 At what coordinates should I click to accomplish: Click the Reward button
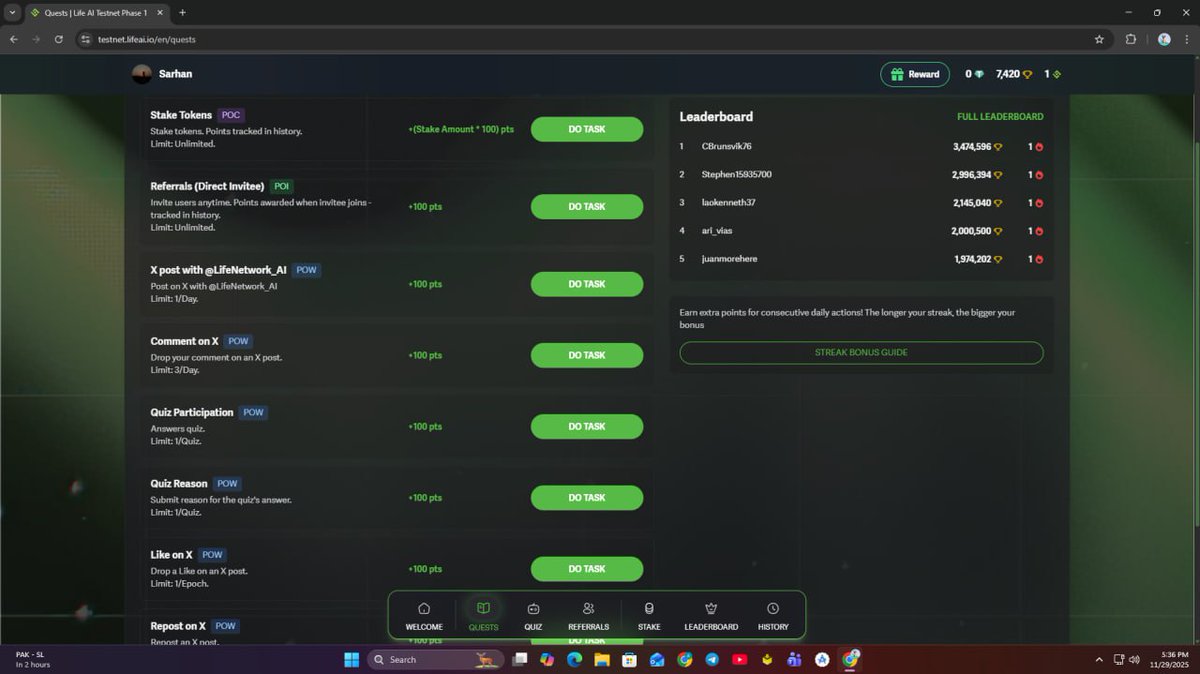point(915,74)
